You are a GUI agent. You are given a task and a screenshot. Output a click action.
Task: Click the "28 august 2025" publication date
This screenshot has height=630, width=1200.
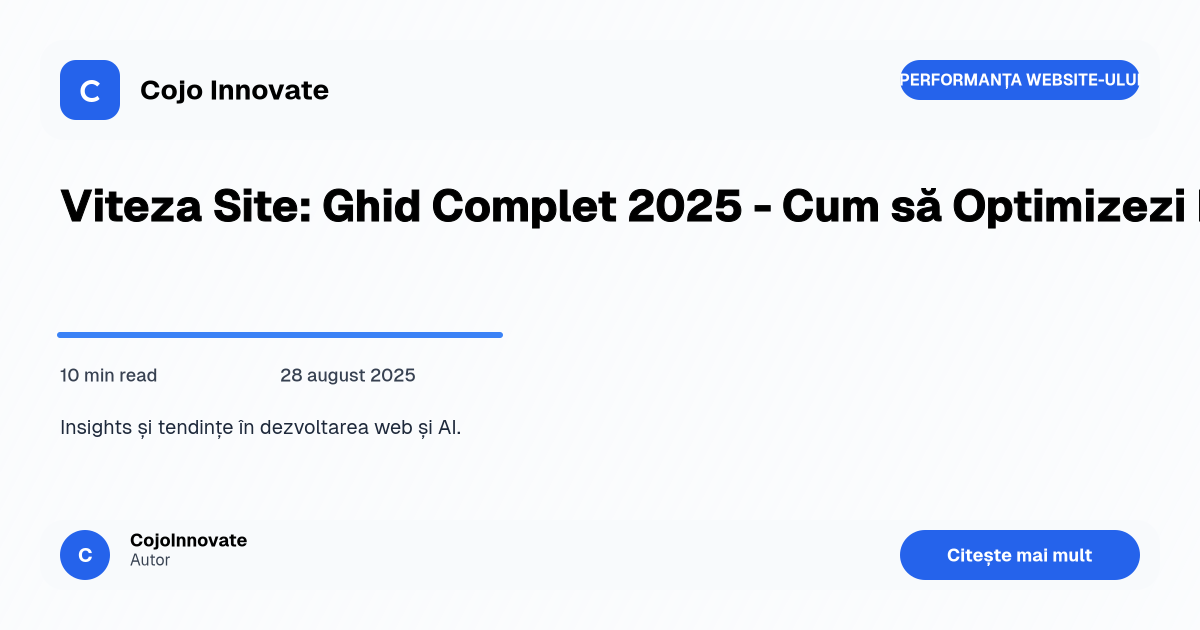(x=348, y=375)
